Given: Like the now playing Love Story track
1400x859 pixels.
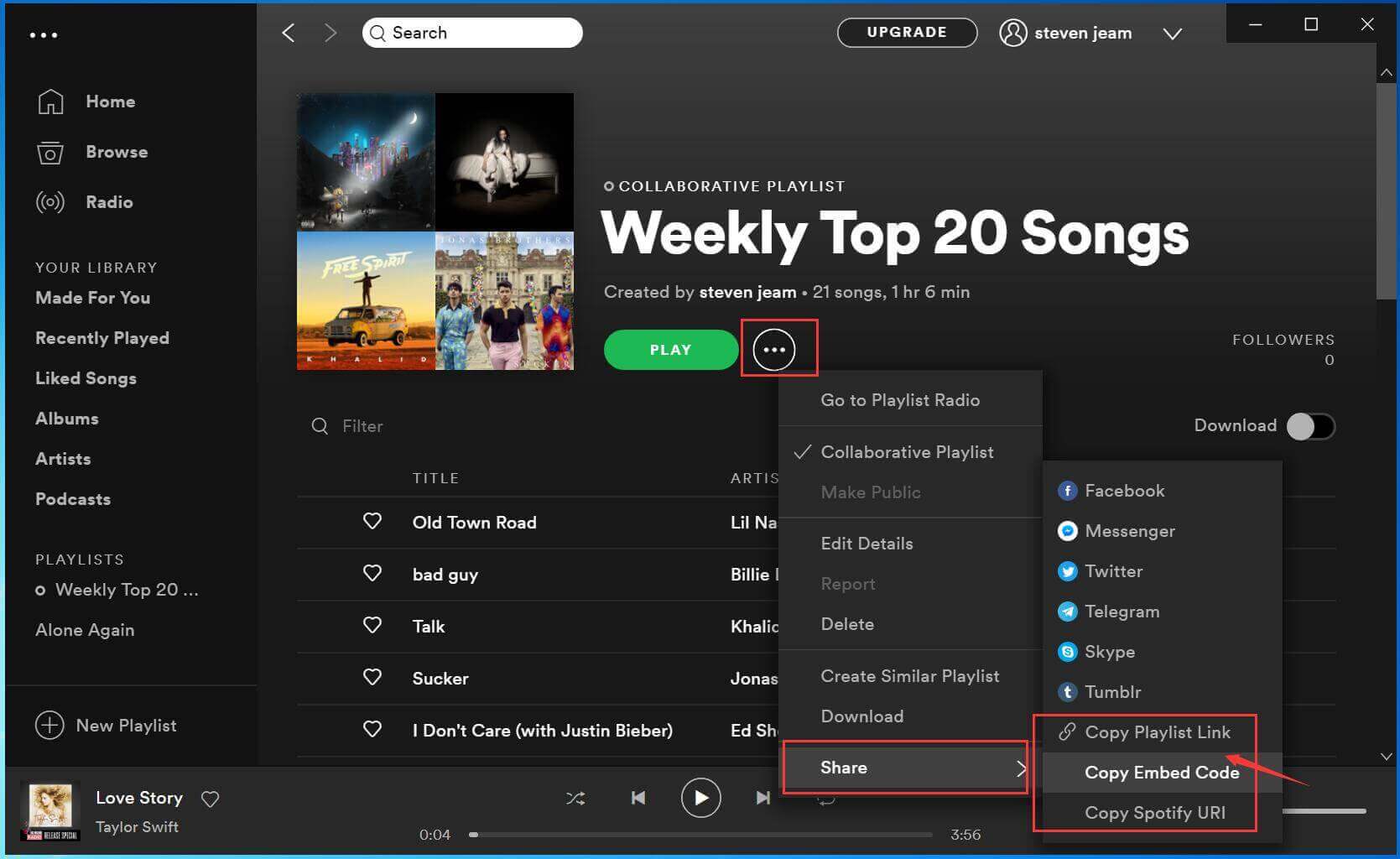Looking at the screenshot, I should 211,799.
